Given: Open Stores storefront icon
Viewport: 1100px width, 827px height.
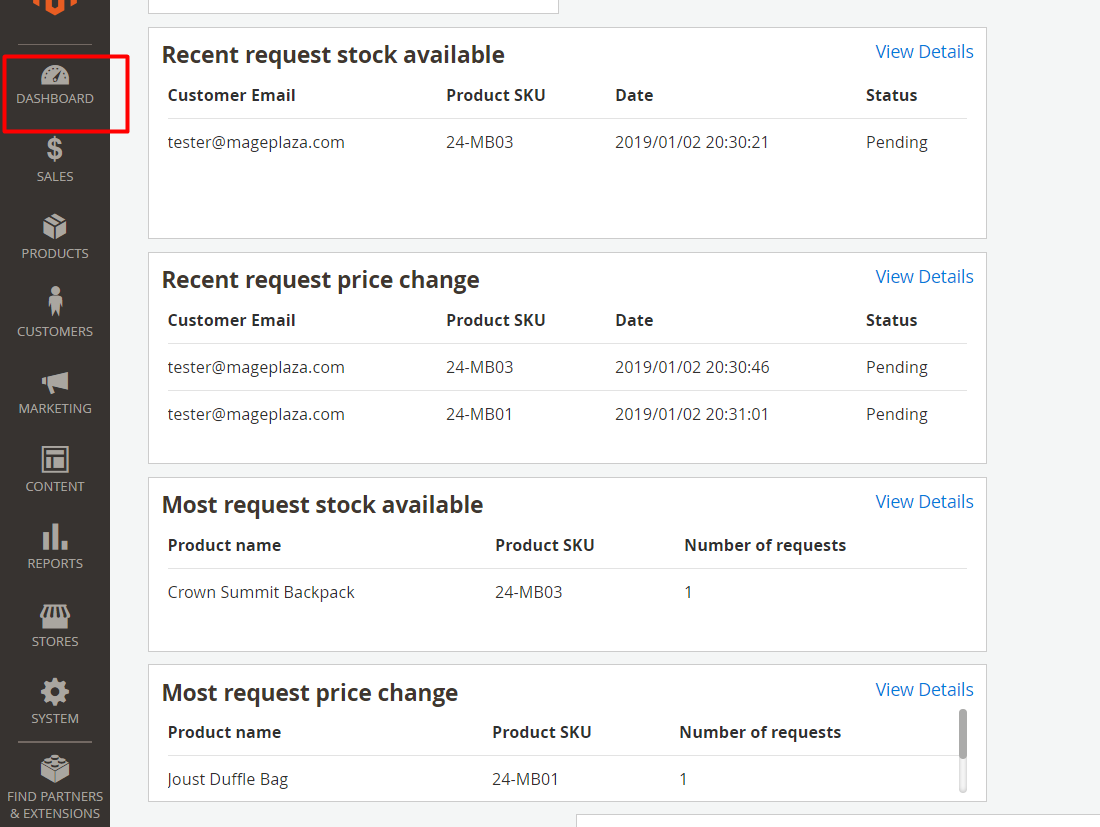Looking at the screenshot, I should point(55,615).
